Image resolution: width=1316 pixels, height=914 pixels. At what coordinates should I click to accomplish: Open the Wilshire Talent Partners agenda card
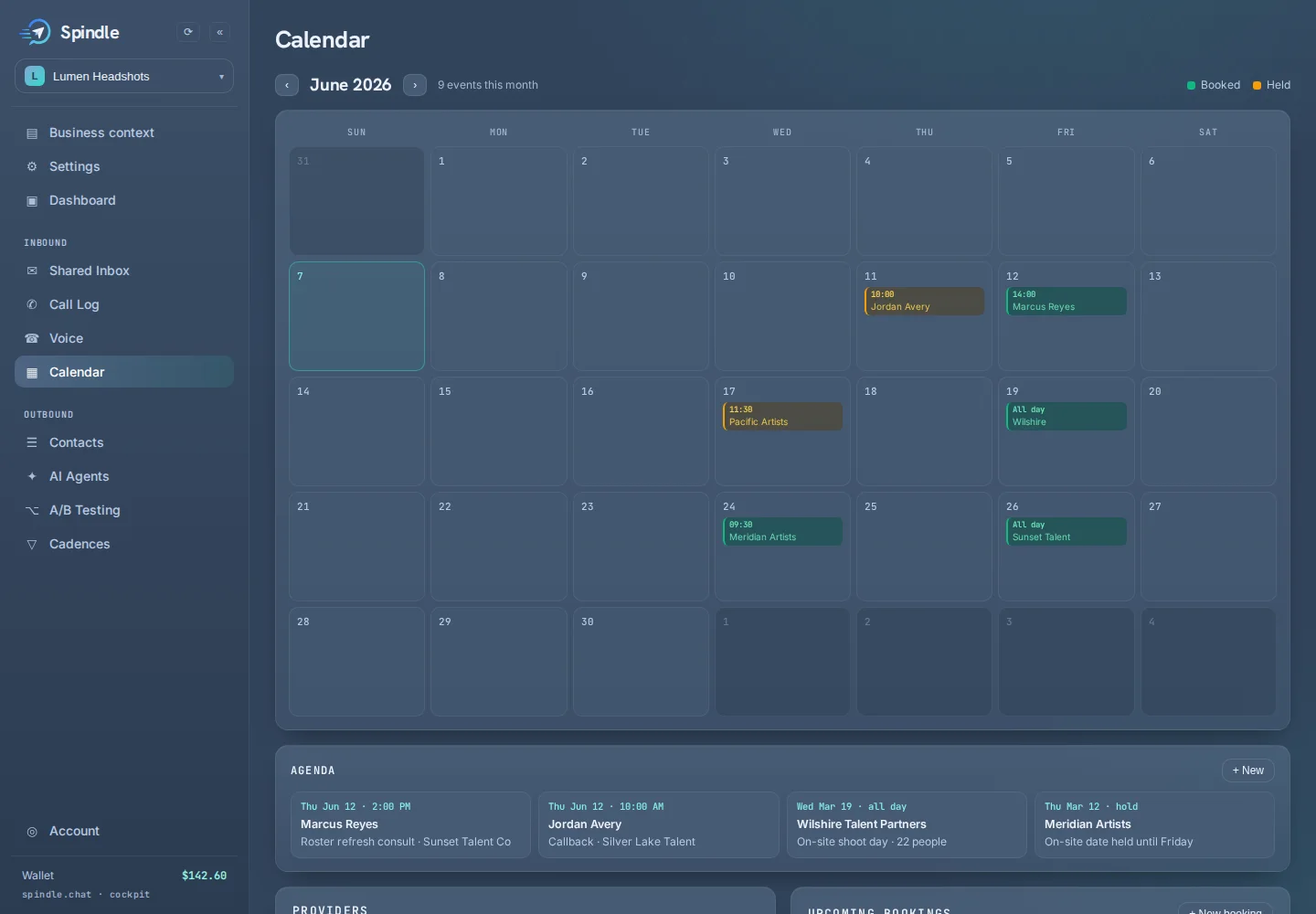coord(907,824)
